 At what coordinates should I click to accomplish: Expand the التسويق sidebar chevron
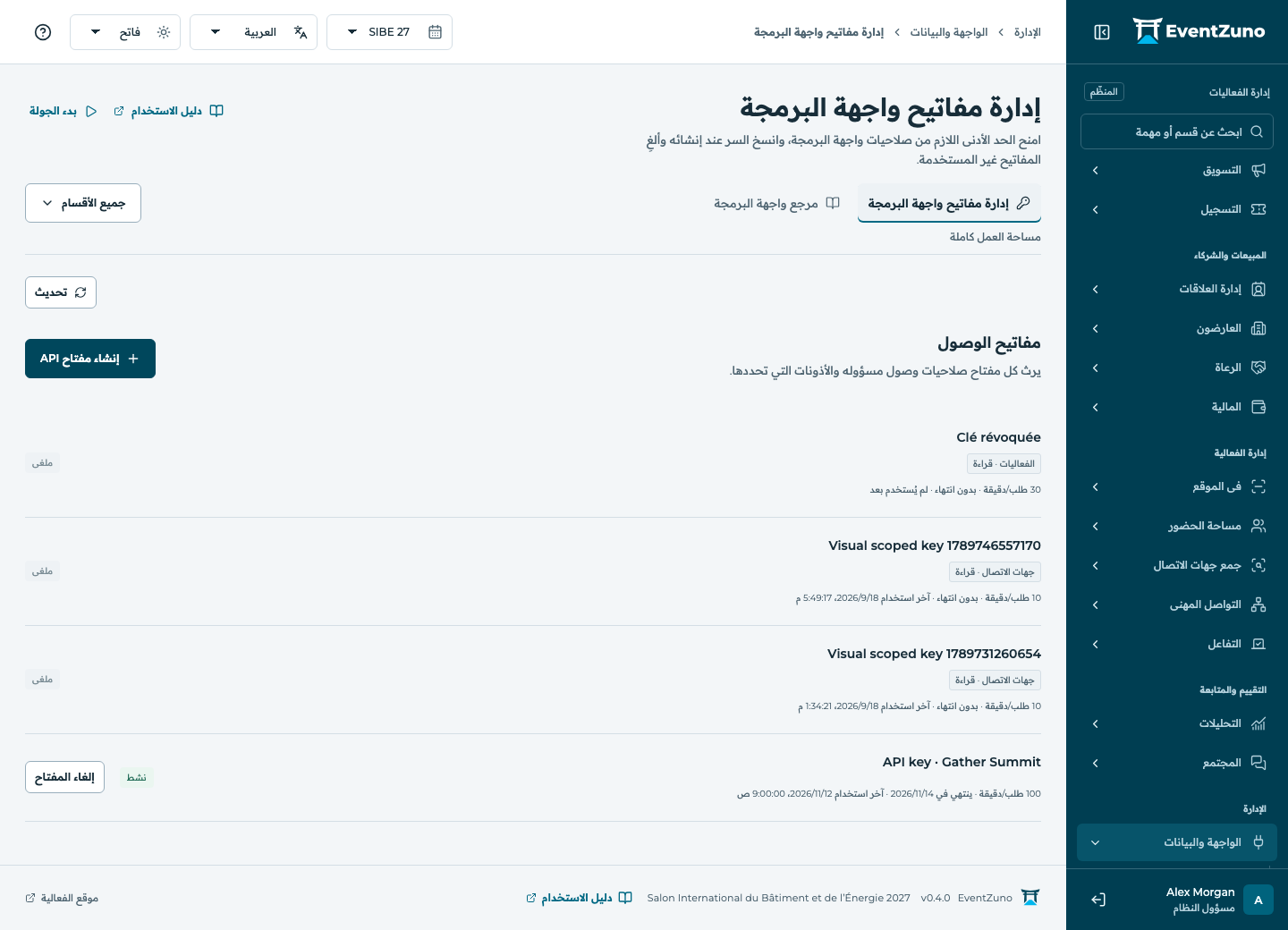point(1095,170)
